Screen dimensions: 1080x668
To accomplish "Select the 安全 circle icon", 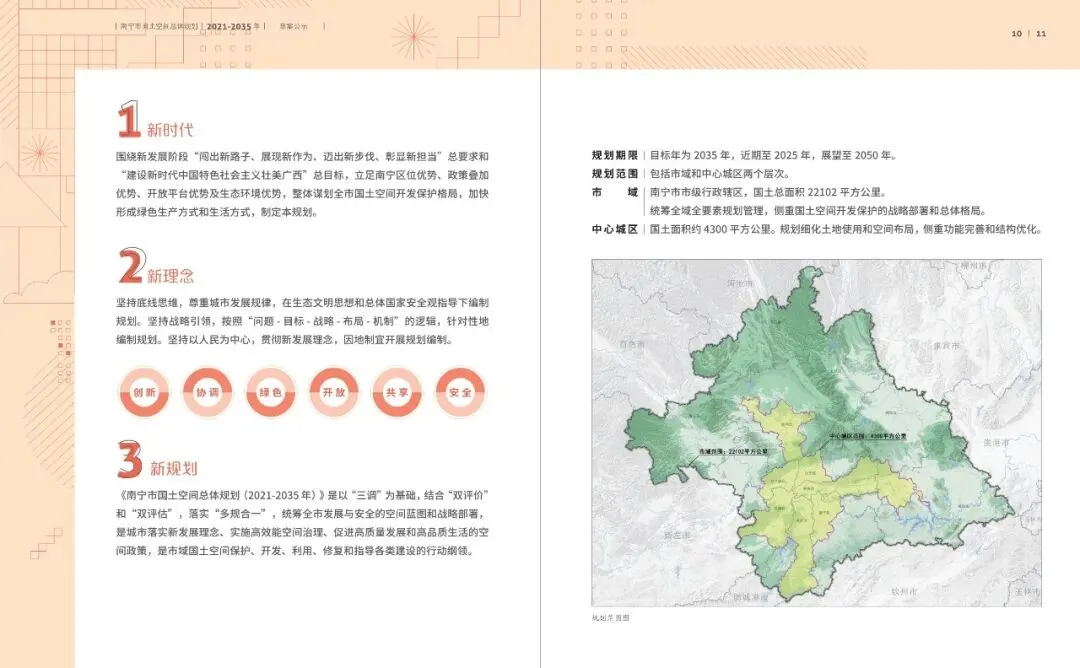I will pyautogui.click(x=461, y=393).
